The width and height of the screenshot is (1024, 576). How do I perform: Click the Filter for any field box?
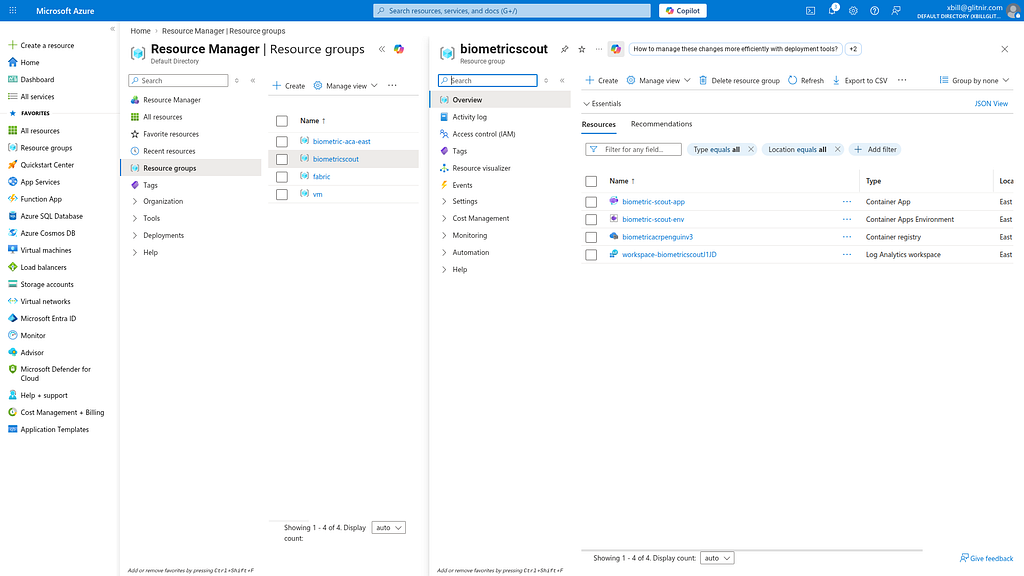[x=633, y=150]
